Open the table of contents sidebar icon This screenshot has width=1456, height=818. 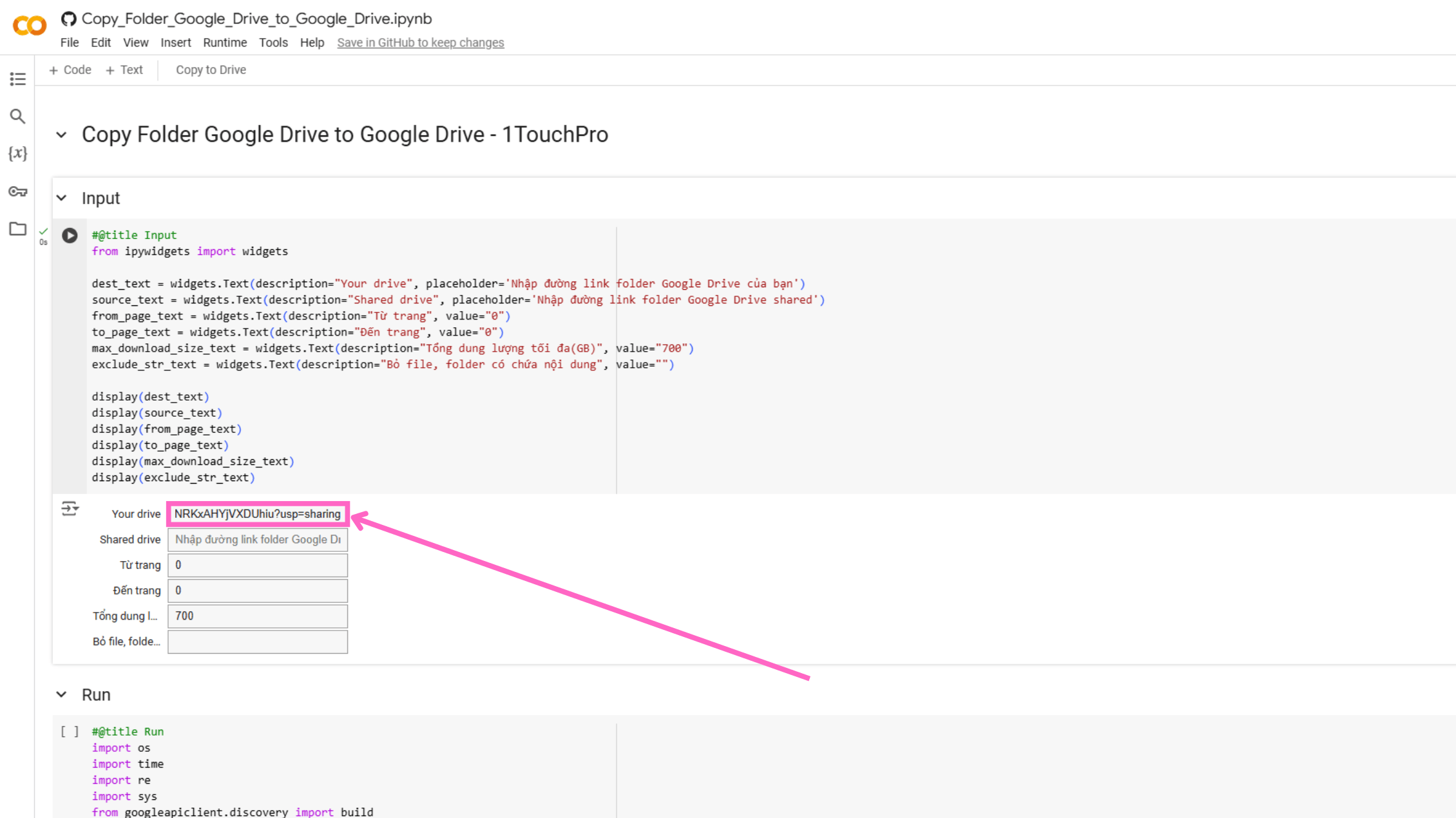[x=17, y=79]
